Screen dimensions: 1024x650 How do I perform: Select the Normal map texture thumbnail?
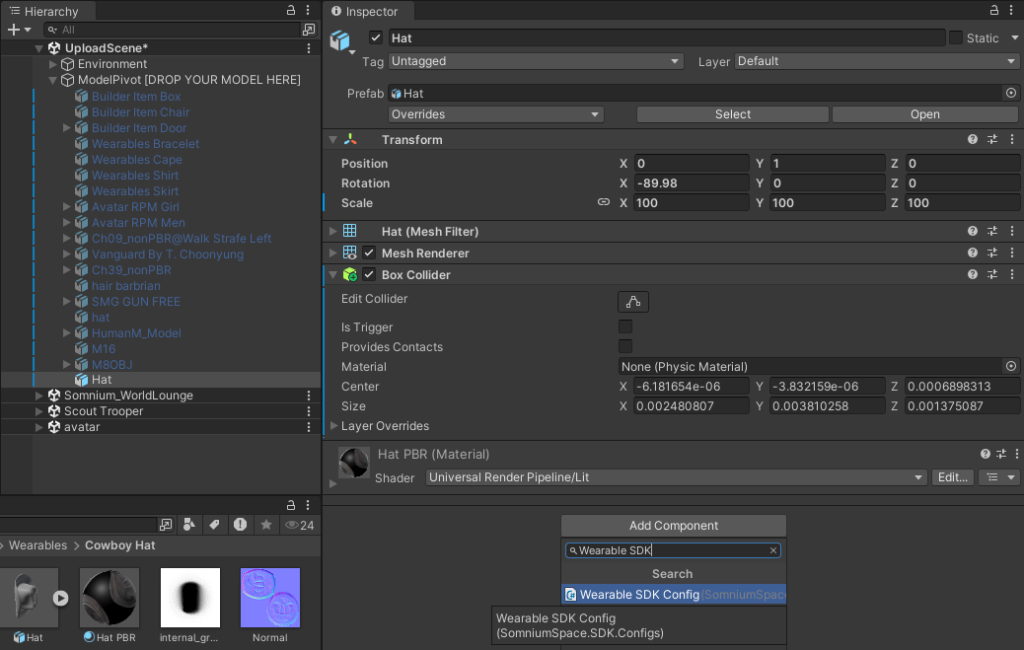click(x=270, y=599)
